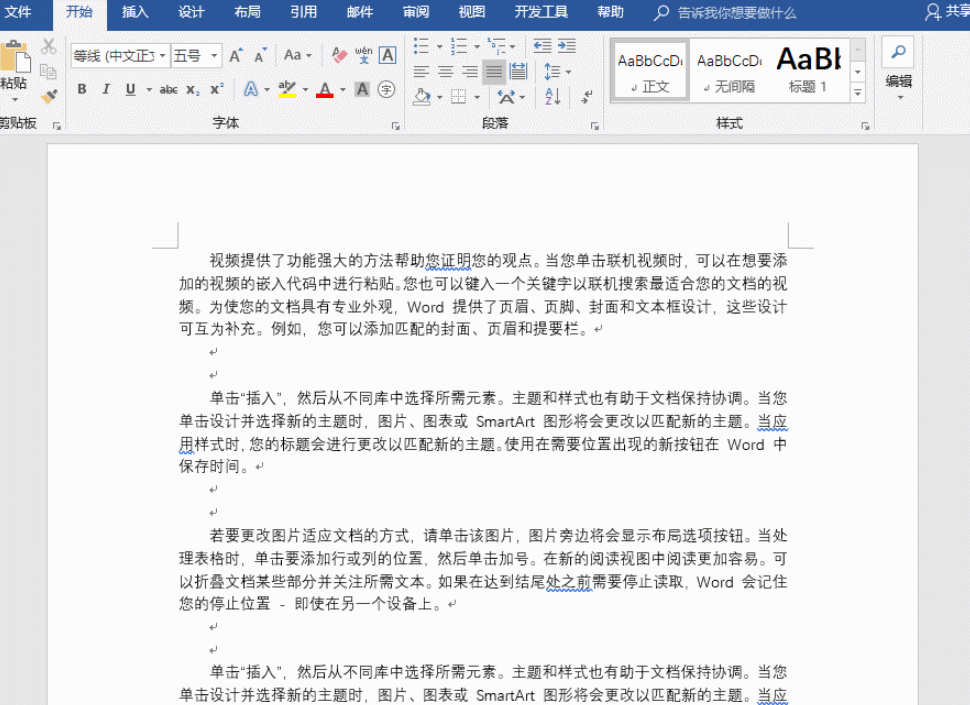Insert enclosed character (circled 字) icon
Viewport: 970px width, 705px height.
pyautogui.click(x=387, y=90)
